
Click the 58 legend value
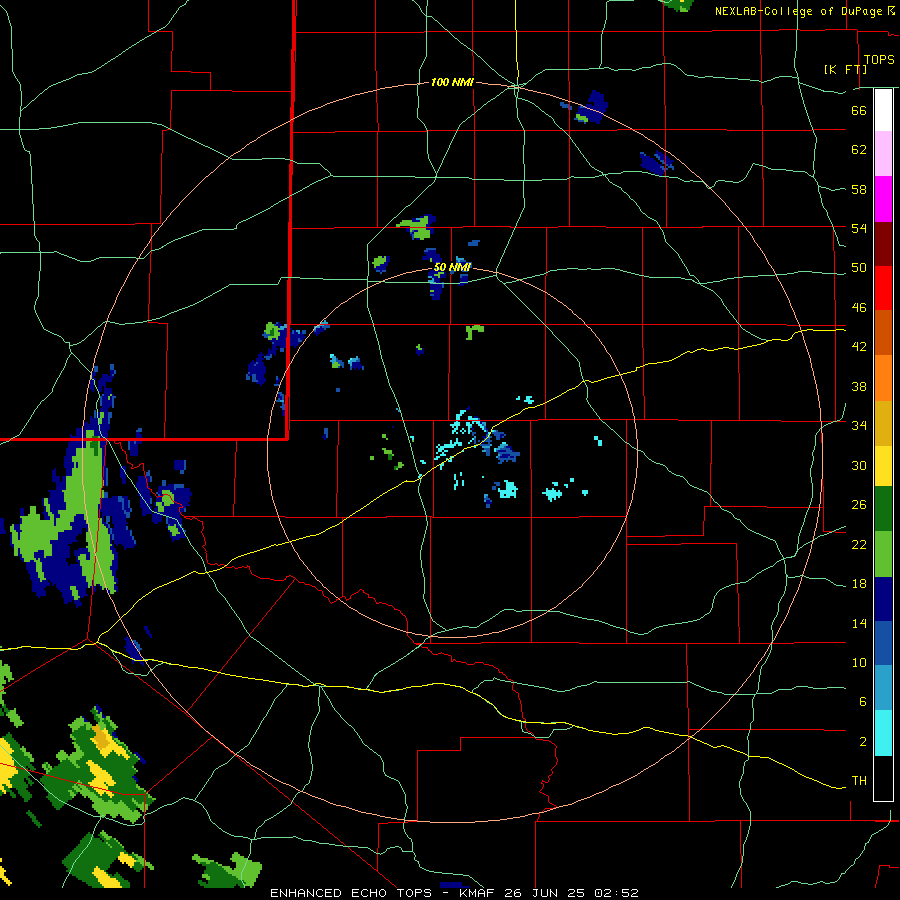859,189
